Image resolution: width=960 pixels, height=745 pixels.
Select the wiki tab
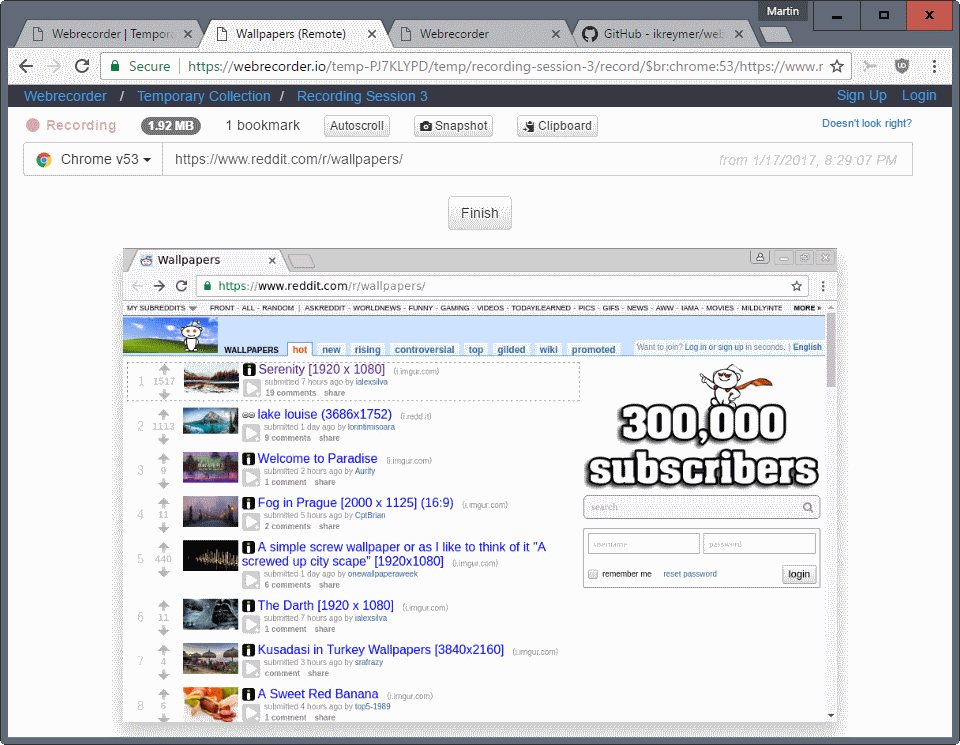click(549, 350)
